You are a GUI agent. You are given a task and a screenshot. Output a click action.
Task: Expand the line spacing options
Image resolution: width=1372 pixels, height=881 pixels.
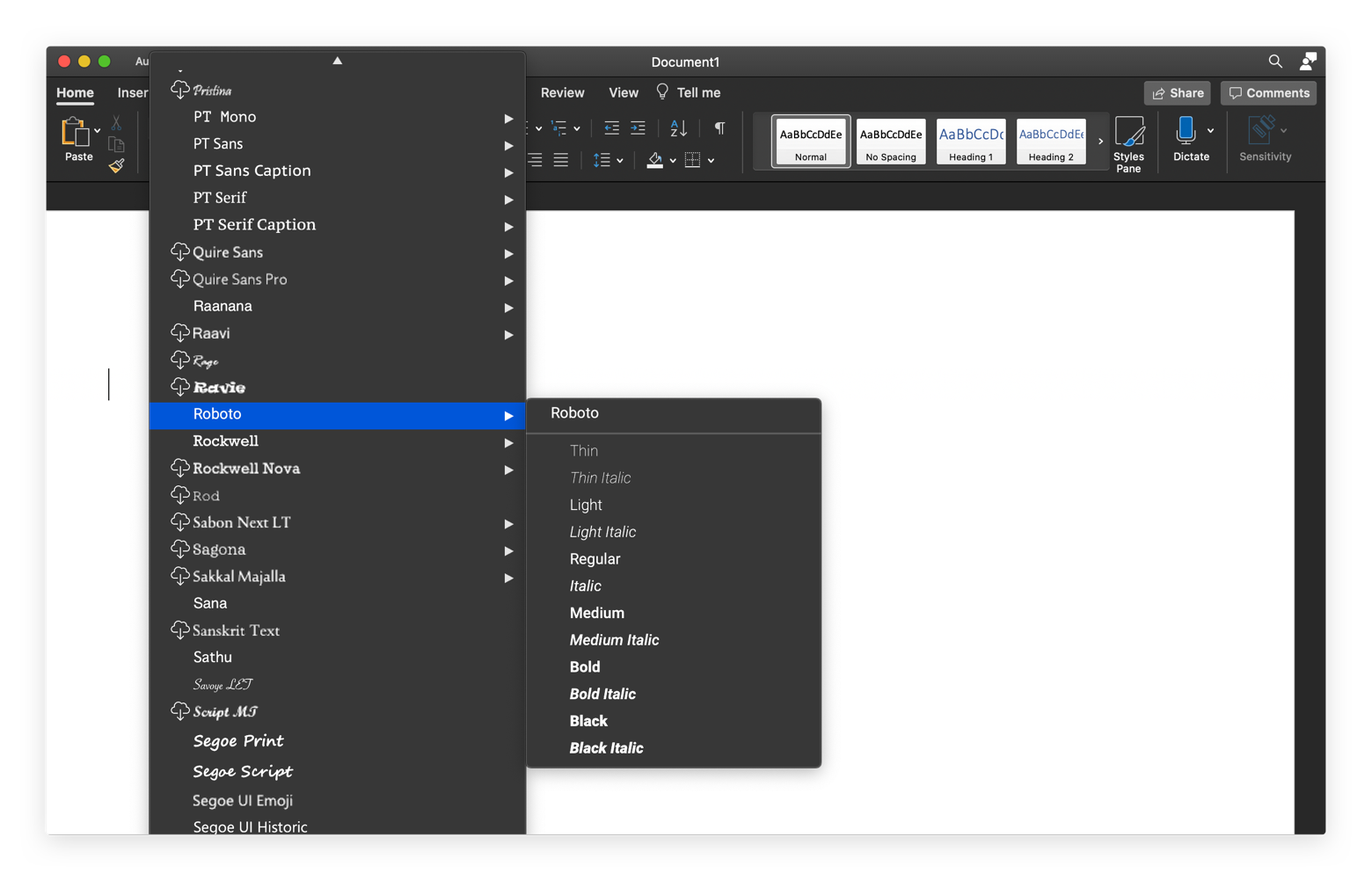point(621,160)
